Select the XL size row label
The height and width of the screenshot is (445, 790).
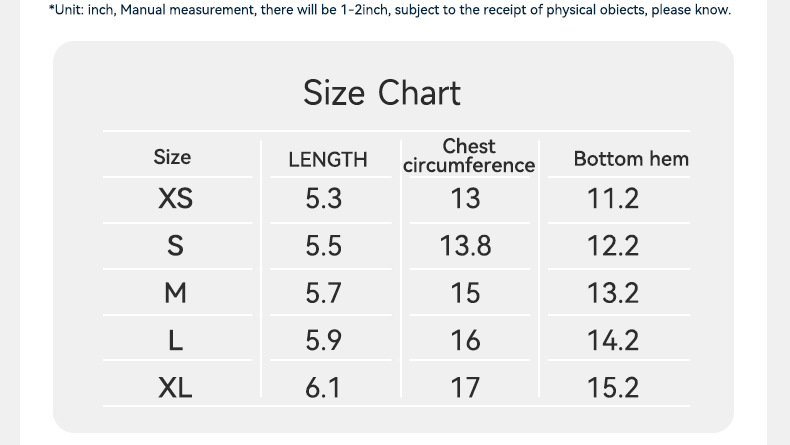tap(175, 388)
